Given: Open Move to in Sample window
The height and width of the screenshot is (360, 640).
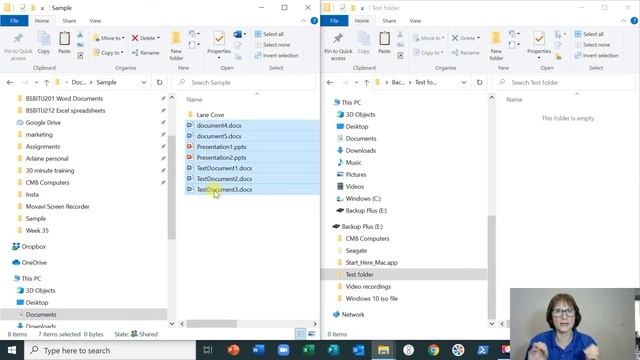Looking at the screenshot, I should click(x=109, y=38).
